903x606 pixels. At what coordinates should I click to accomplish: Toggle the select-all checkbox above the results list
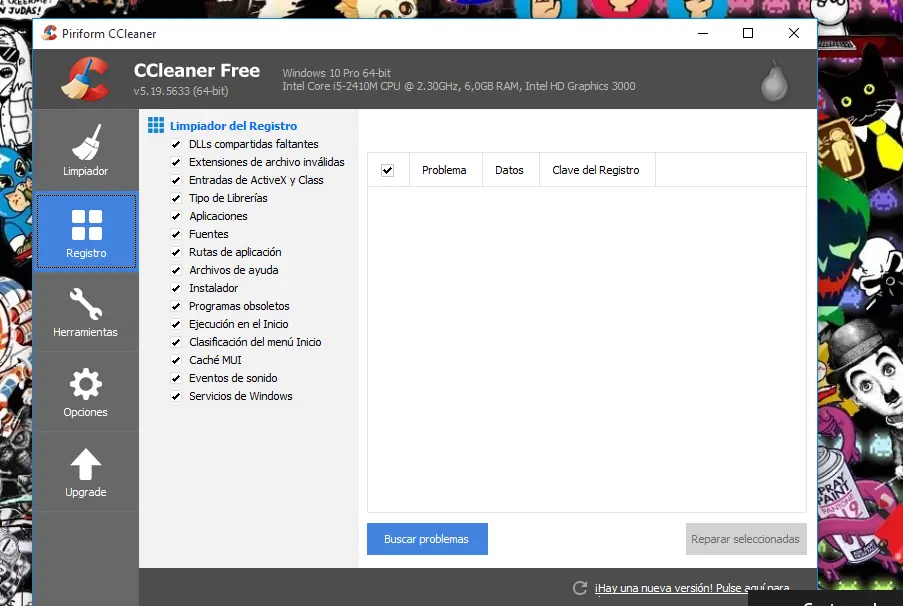click(x=388, y=170)
